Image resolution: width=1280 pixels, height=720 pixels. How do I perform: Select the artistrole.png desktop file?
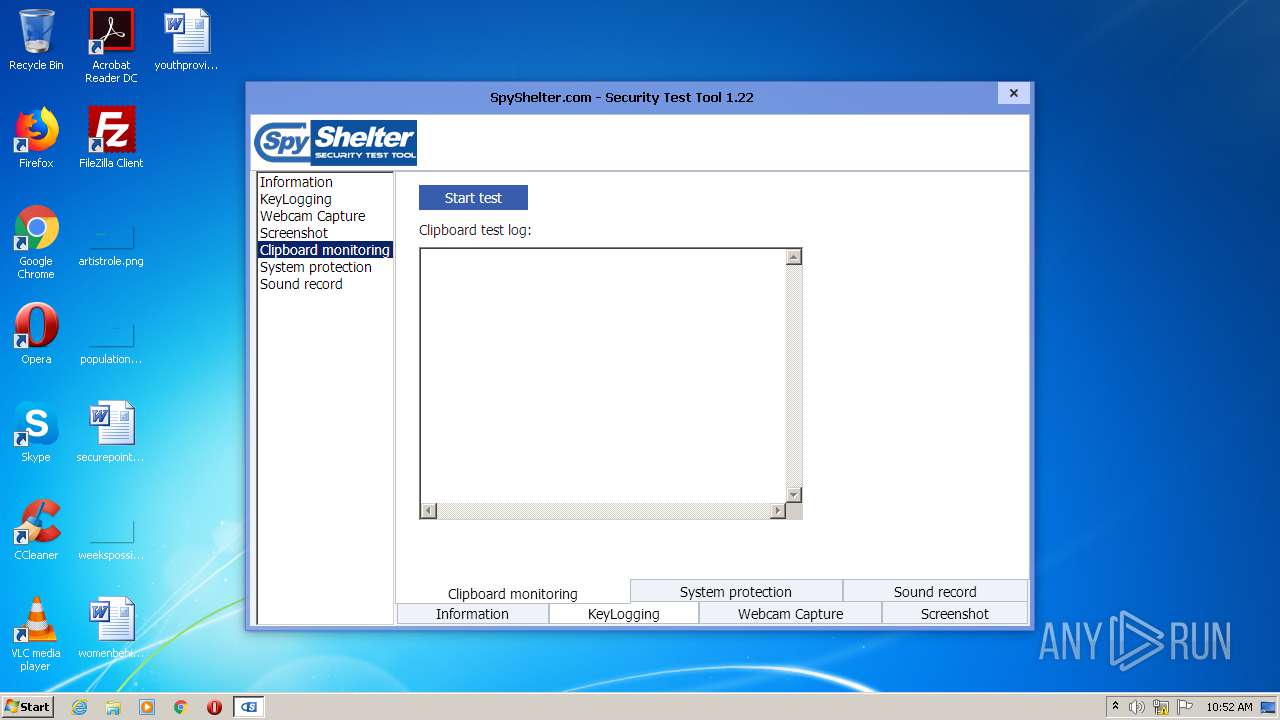pos(111,246)
